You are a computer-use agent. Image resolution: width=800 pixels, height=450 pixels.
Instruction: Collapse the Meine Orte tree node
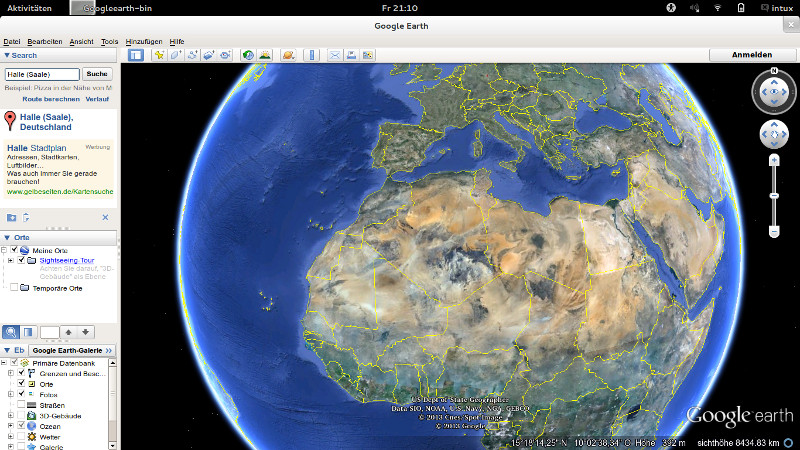(x=4, y=250)
